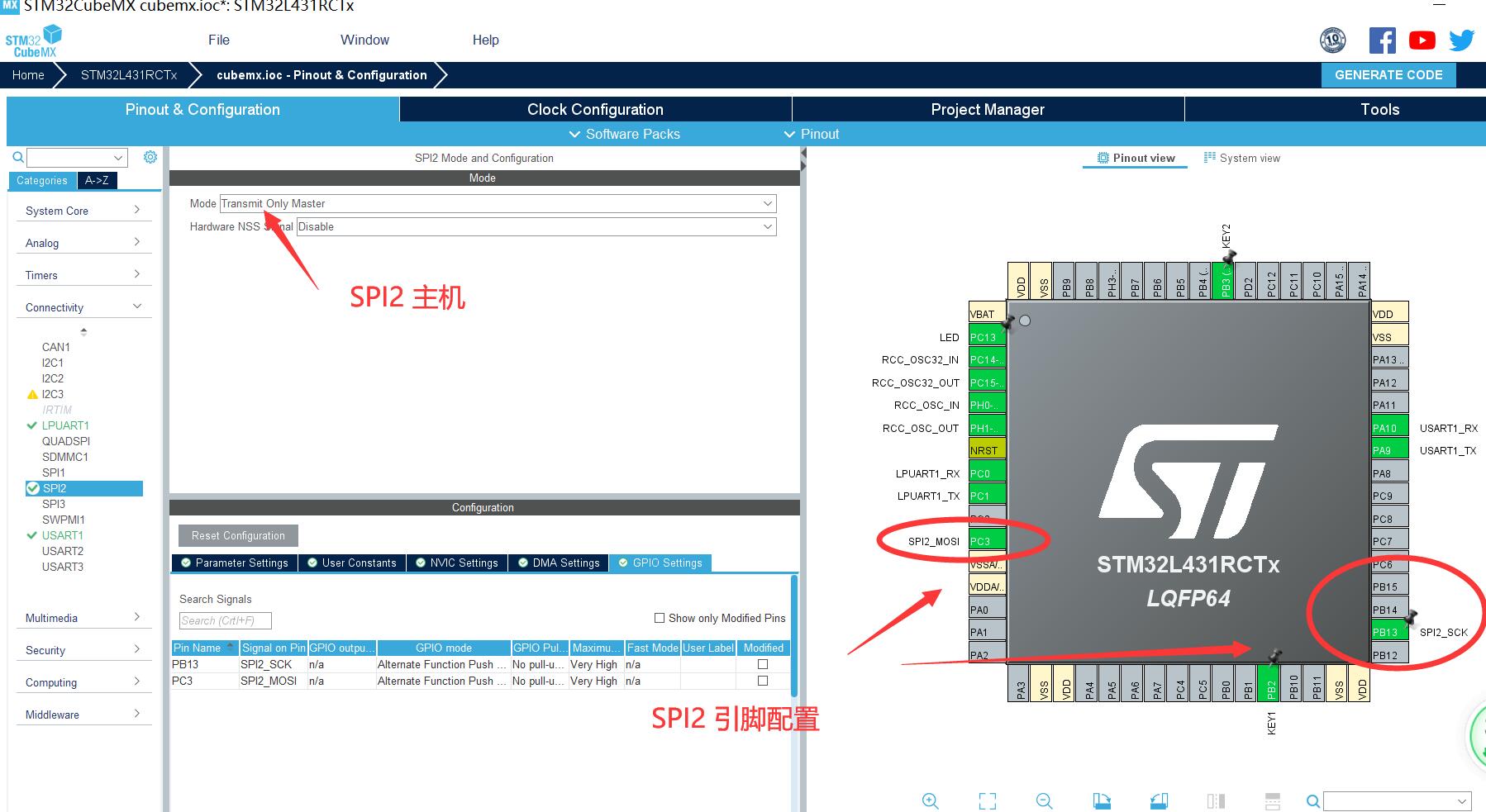1486x812 pixels.
Task: Switch to System view
Action: pyautogui.click(x=1242, y=158)
